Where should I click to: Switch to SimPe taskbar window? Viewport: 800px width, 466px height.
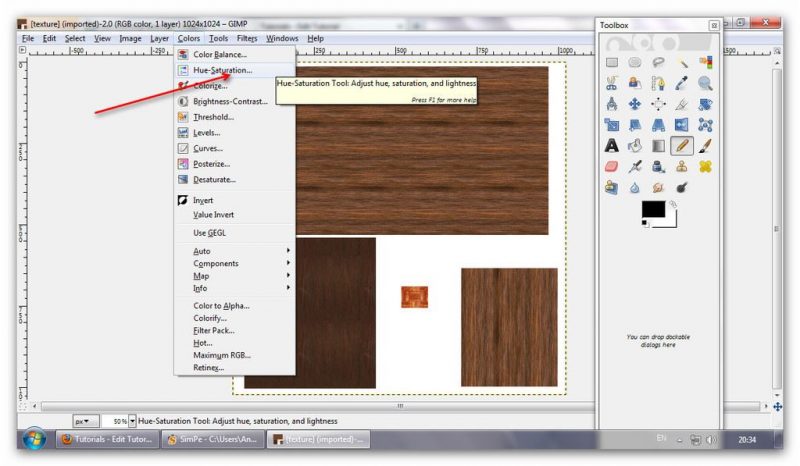click(212, 439)
